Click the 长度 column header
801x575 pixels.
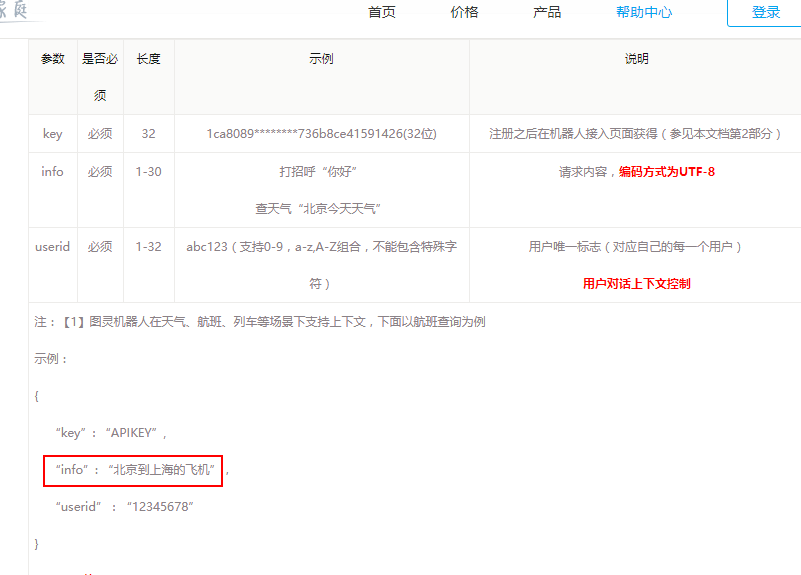click(x=148, y=59)
